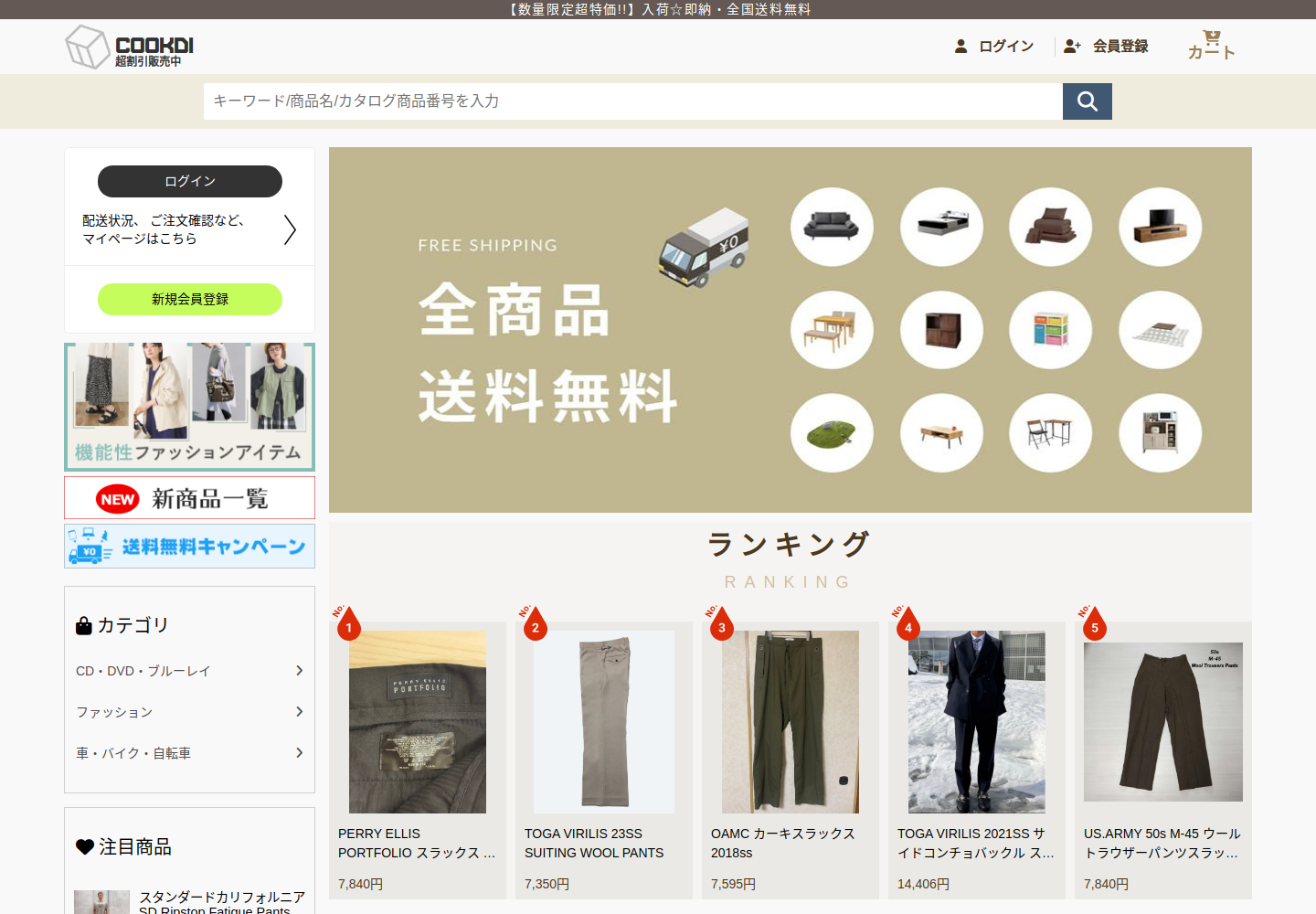Click the TOGA VIRILIS 23SS SUITING WOOL PANTS title

coord(594,844)
